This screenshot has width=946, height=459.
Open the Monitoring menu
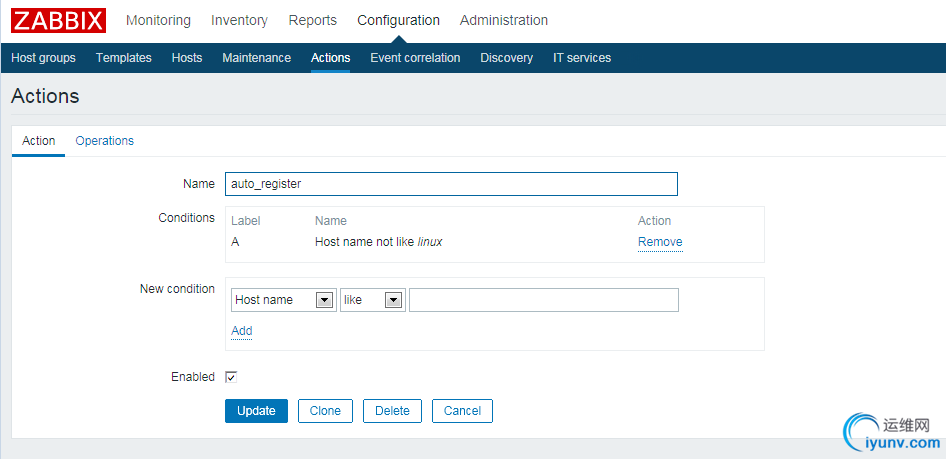tap(158, 20)
